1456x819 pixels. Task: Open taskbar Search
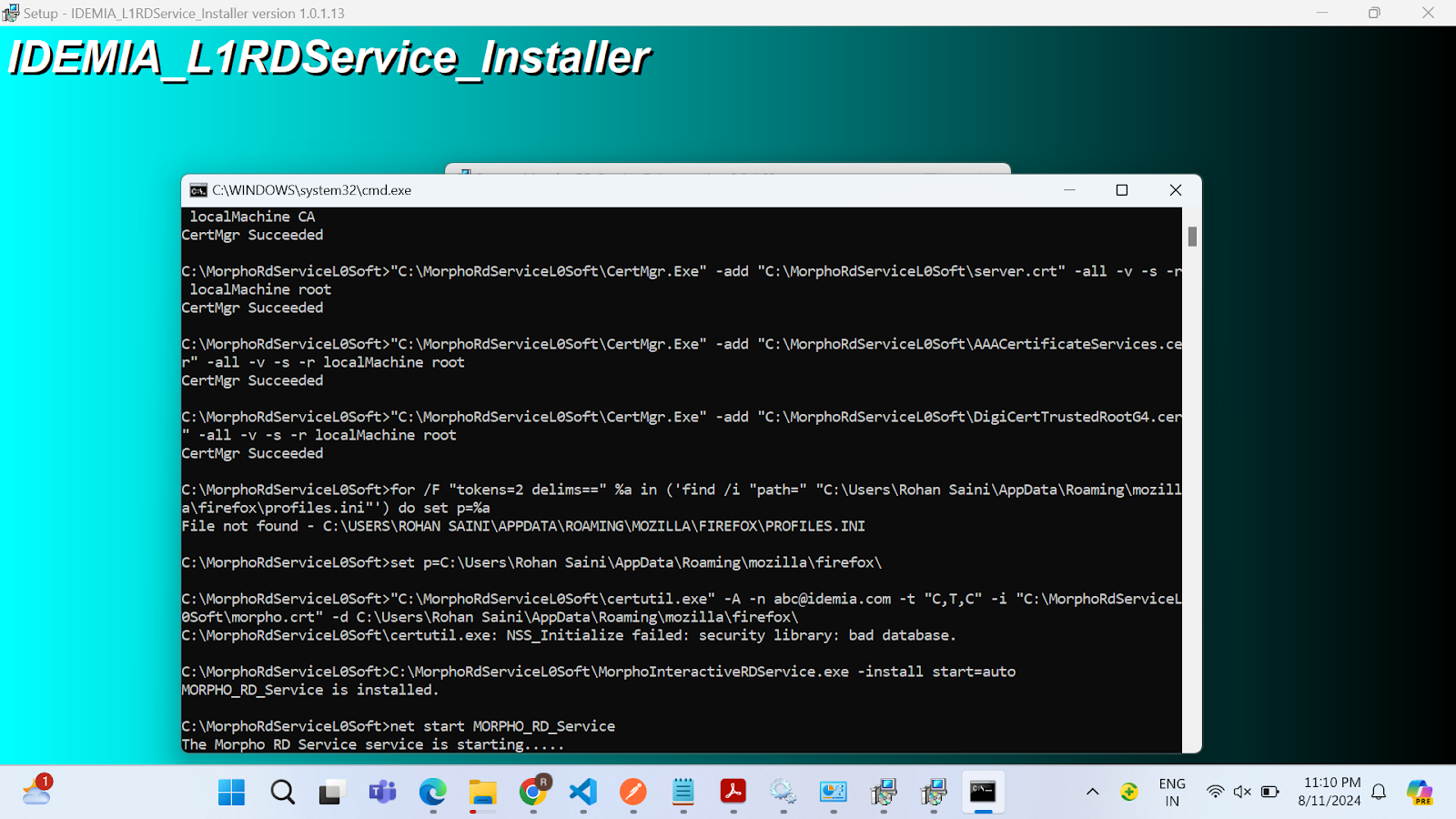283,793
